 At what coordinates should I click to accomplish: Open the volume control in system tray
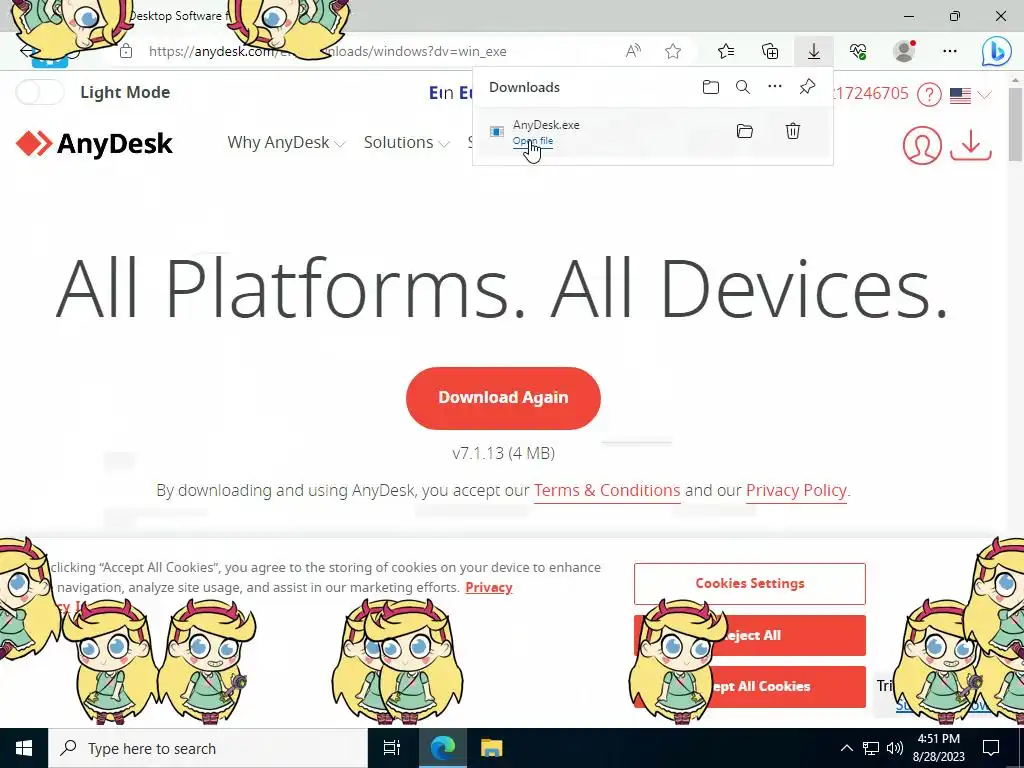895,748
